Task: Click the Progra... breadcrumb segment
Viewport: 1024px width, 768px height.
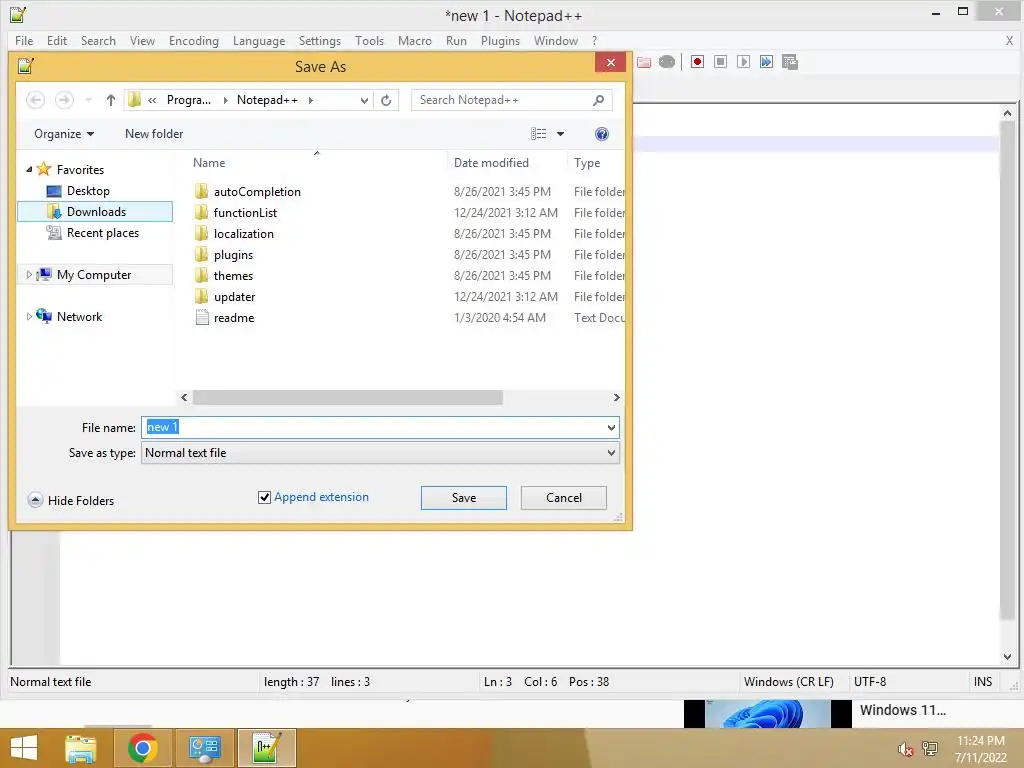Action: pyautogui.click(x=189, y=100)
